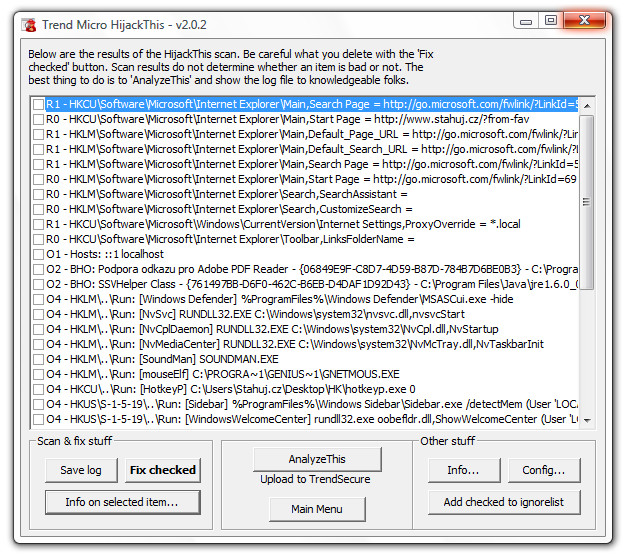Click the Save log button
The image size is (627, 560).
(81, 470)
